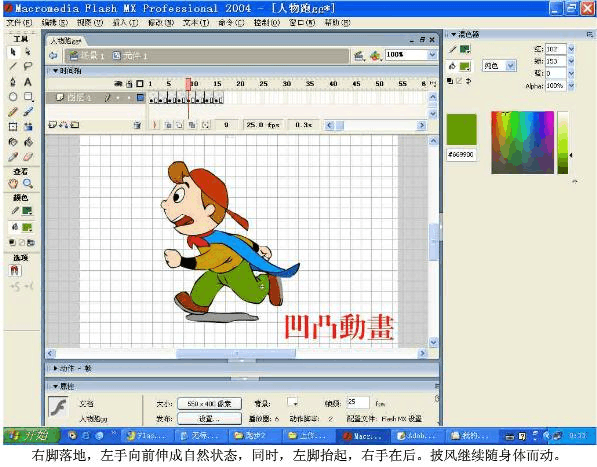
Task: Toggle Edit Multiple Frames button
Action: pyautogui.click(x=192, y=125)
